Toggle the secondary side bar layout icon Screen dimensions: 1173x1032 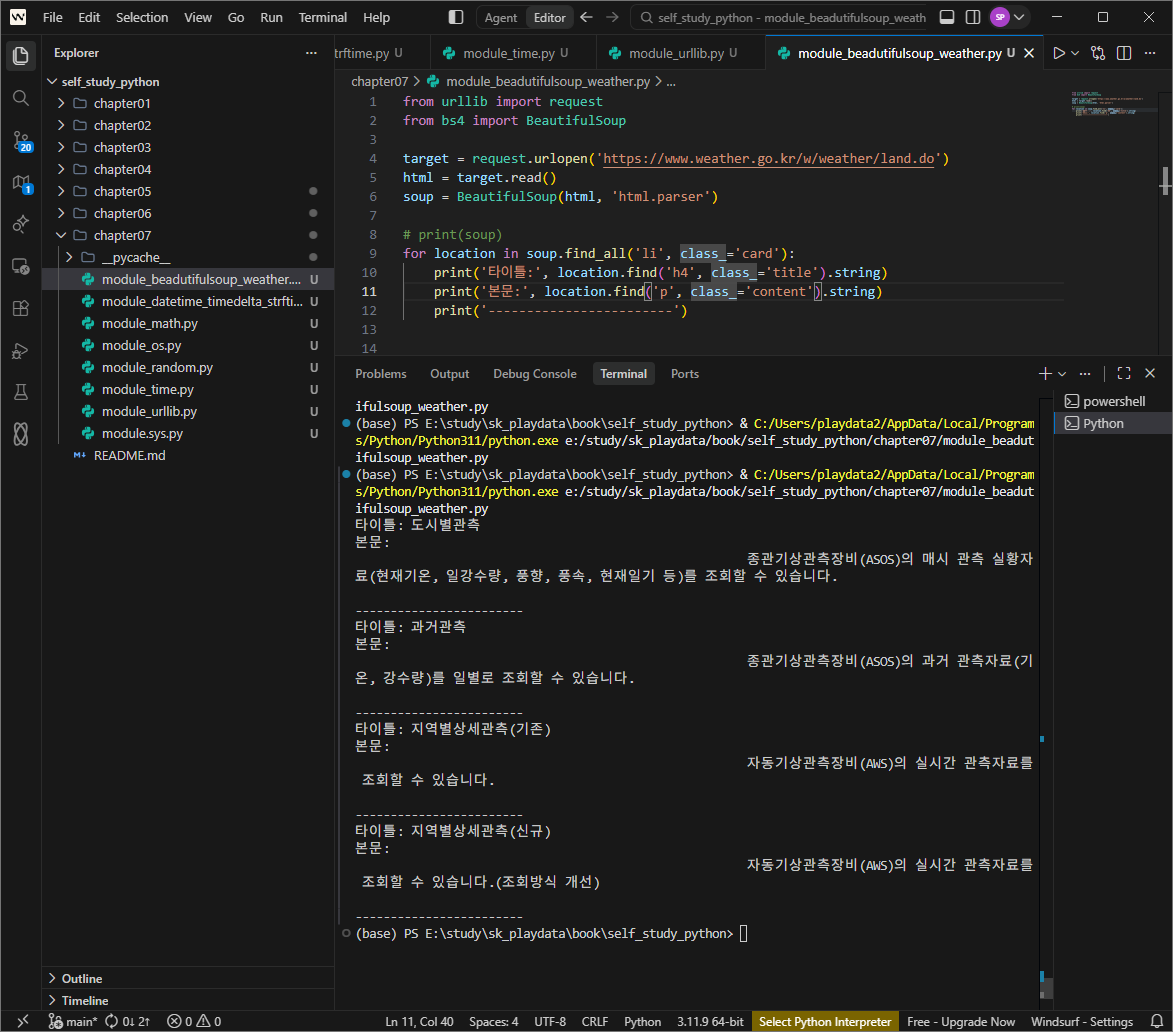(973, 16)
